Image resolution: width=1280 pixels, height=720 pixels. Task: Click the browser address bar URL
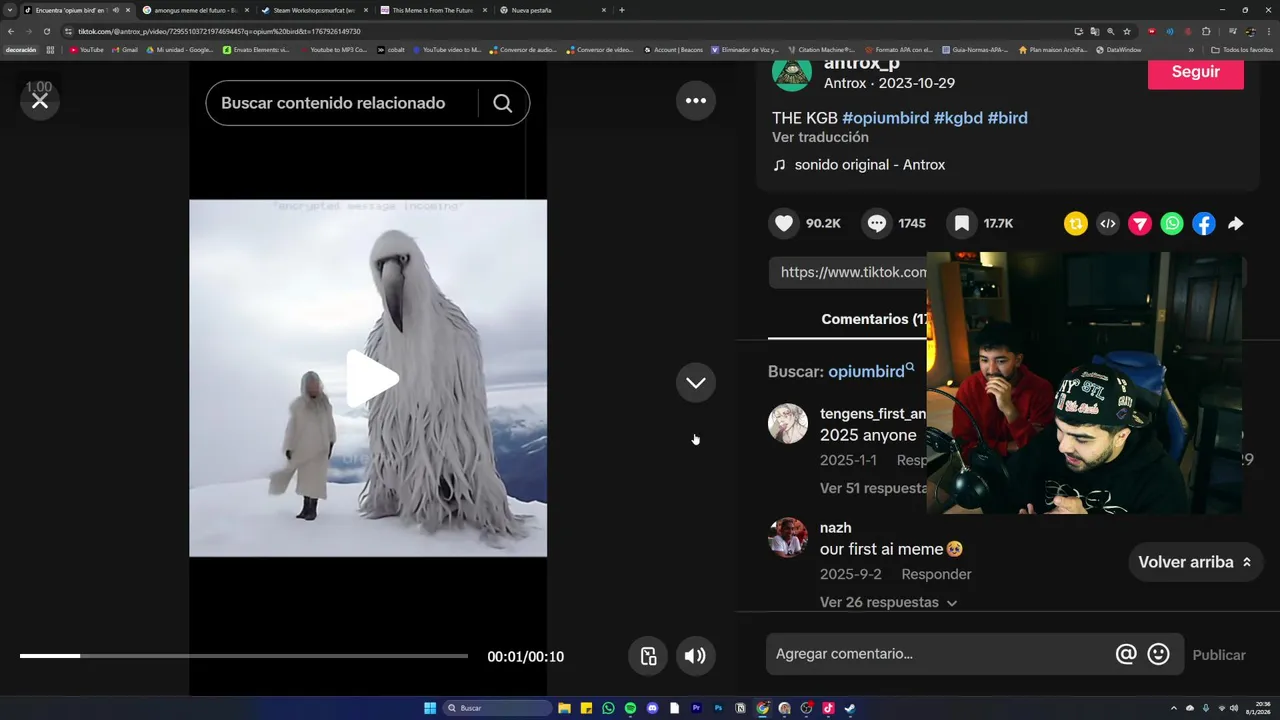(220, 31)
